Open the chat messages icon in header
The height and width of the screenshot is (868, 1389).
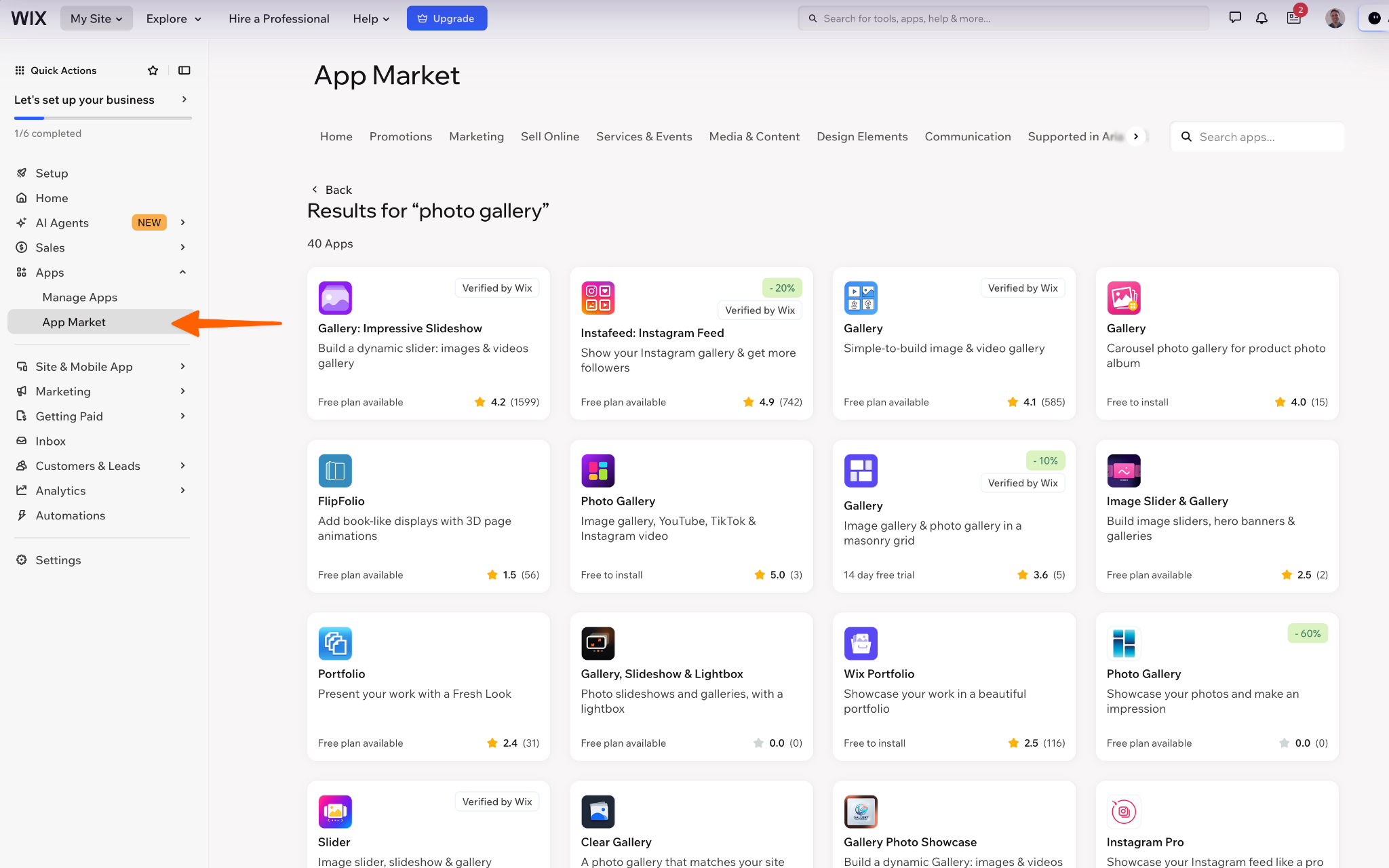point(1234,18)
